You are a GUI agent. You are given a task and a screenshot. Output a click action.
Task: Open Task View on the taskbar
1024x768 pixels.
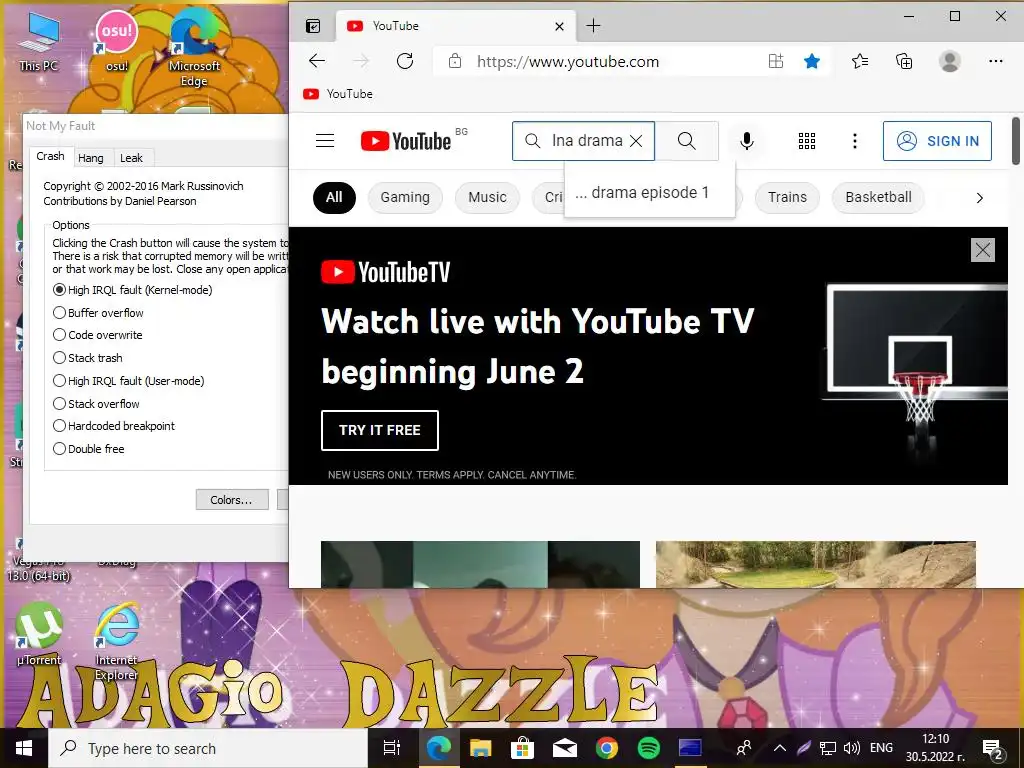pyautogui.click(x=392, y=748)
